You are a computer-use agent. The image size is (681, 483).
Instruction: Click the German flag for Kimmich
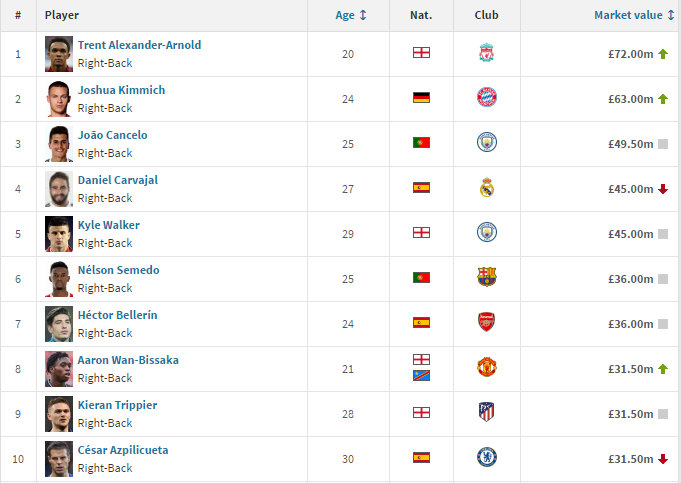coord(421,98)
